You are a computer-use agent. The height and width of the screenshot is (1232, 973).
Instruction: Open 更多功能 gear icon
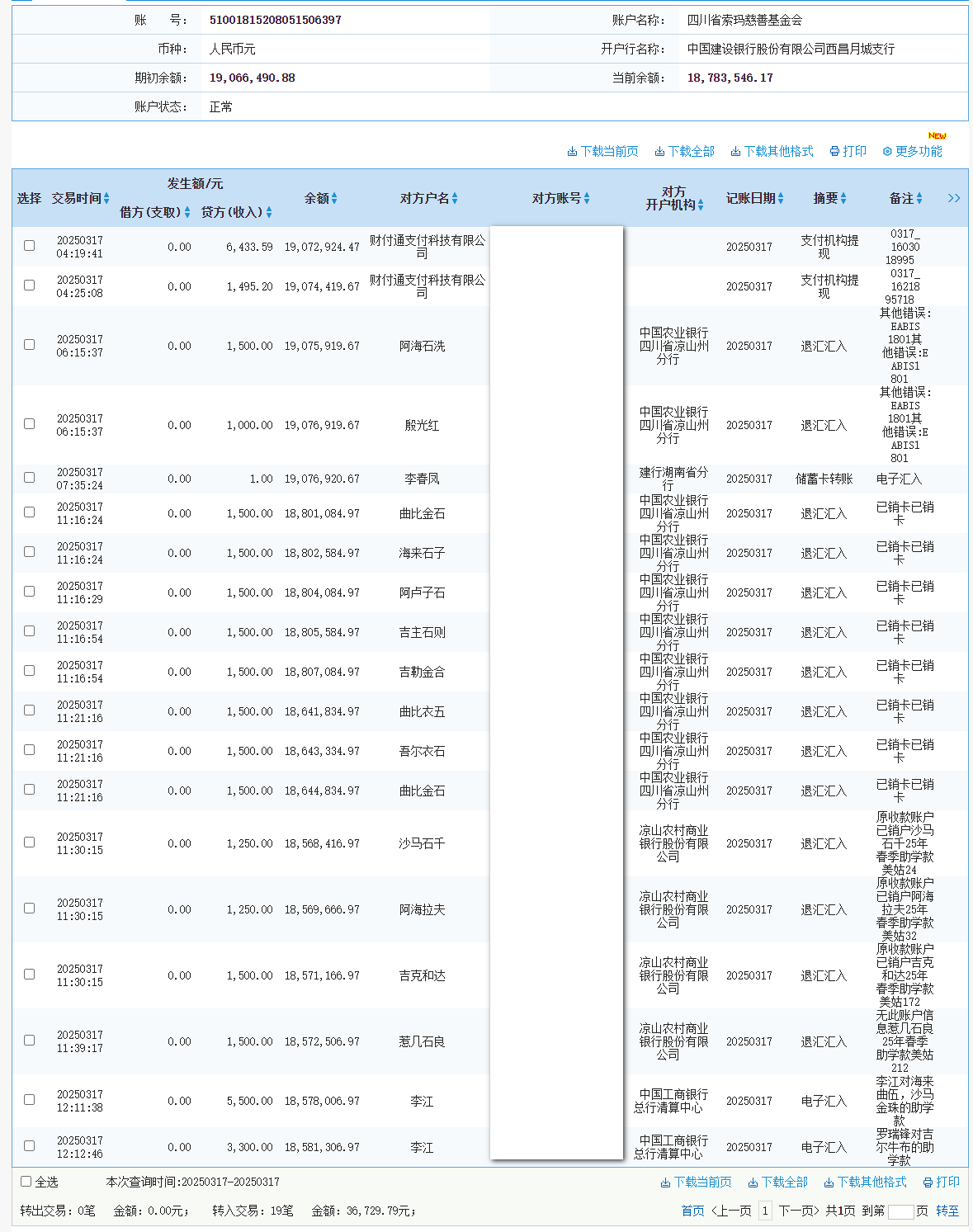point(887,152)
